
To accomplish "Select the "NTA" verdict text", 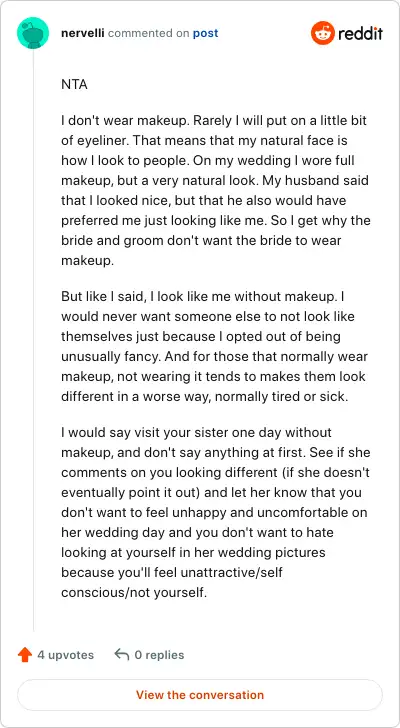I will coord(74,85).
